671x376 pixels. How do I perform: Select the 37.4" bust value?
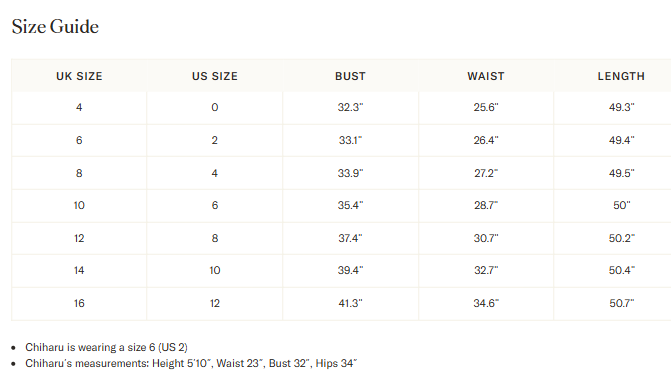350,238
